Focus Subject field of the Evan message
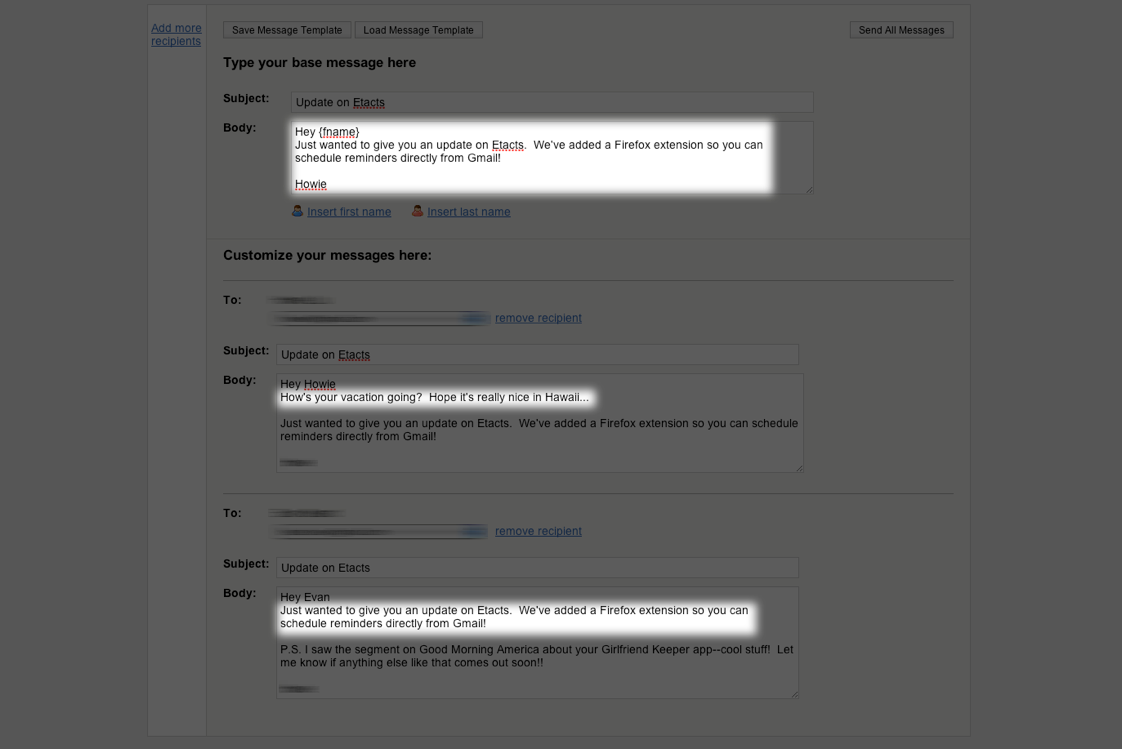1122x749 pixels. 537,567
